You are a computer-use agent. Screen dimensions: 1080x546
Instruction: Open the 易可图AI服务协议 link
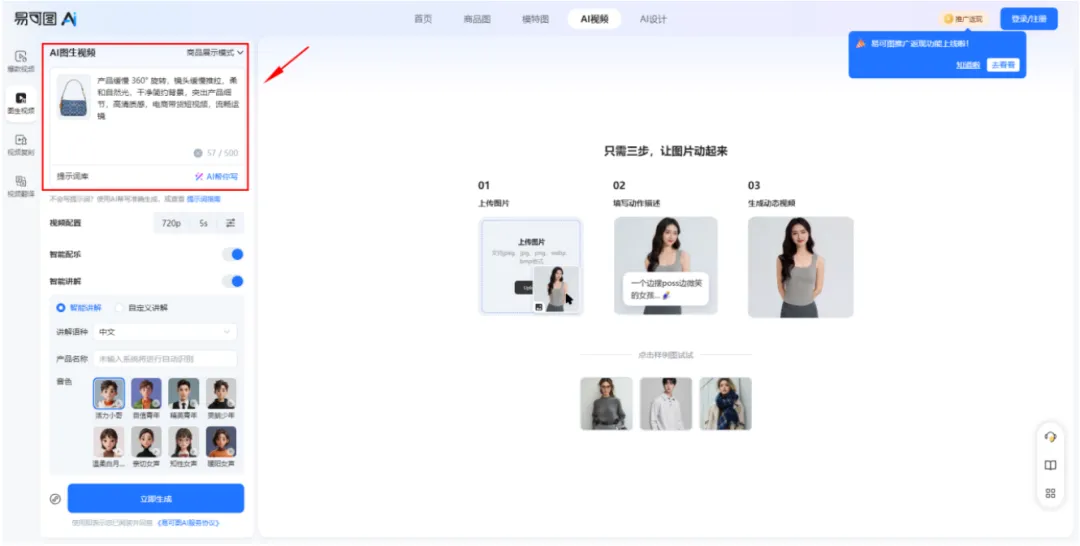coord(188,523)
